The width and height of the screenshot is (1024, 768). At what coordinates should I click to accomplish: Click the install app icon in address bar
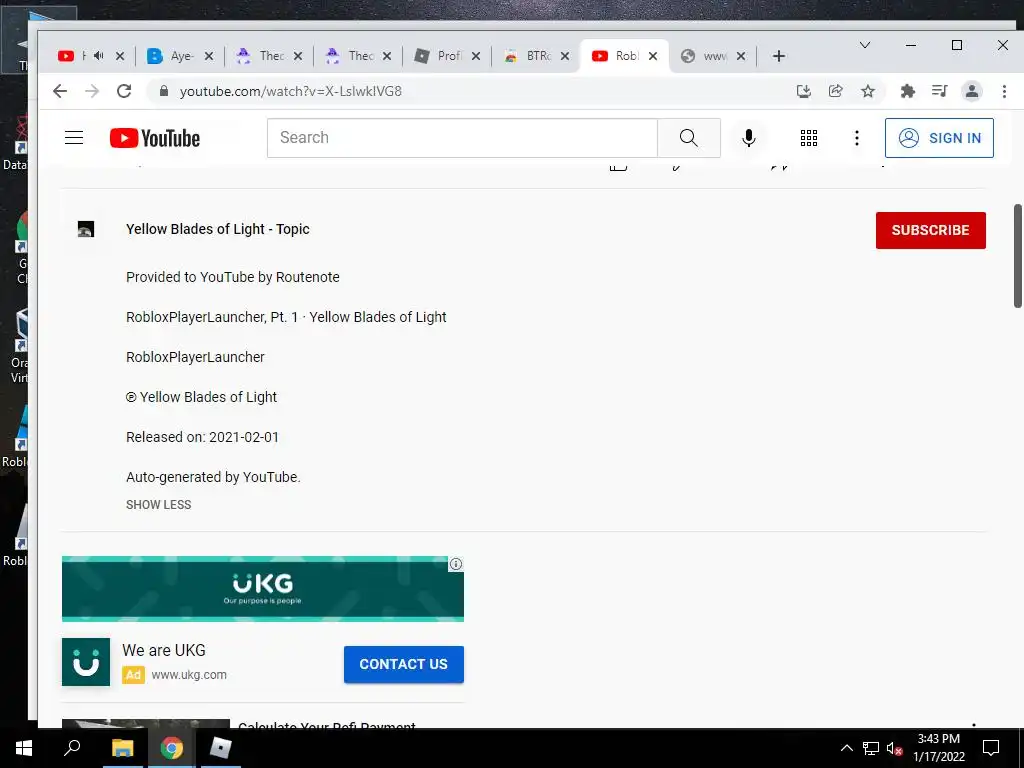pyautogui.click(x=804, y=91)
